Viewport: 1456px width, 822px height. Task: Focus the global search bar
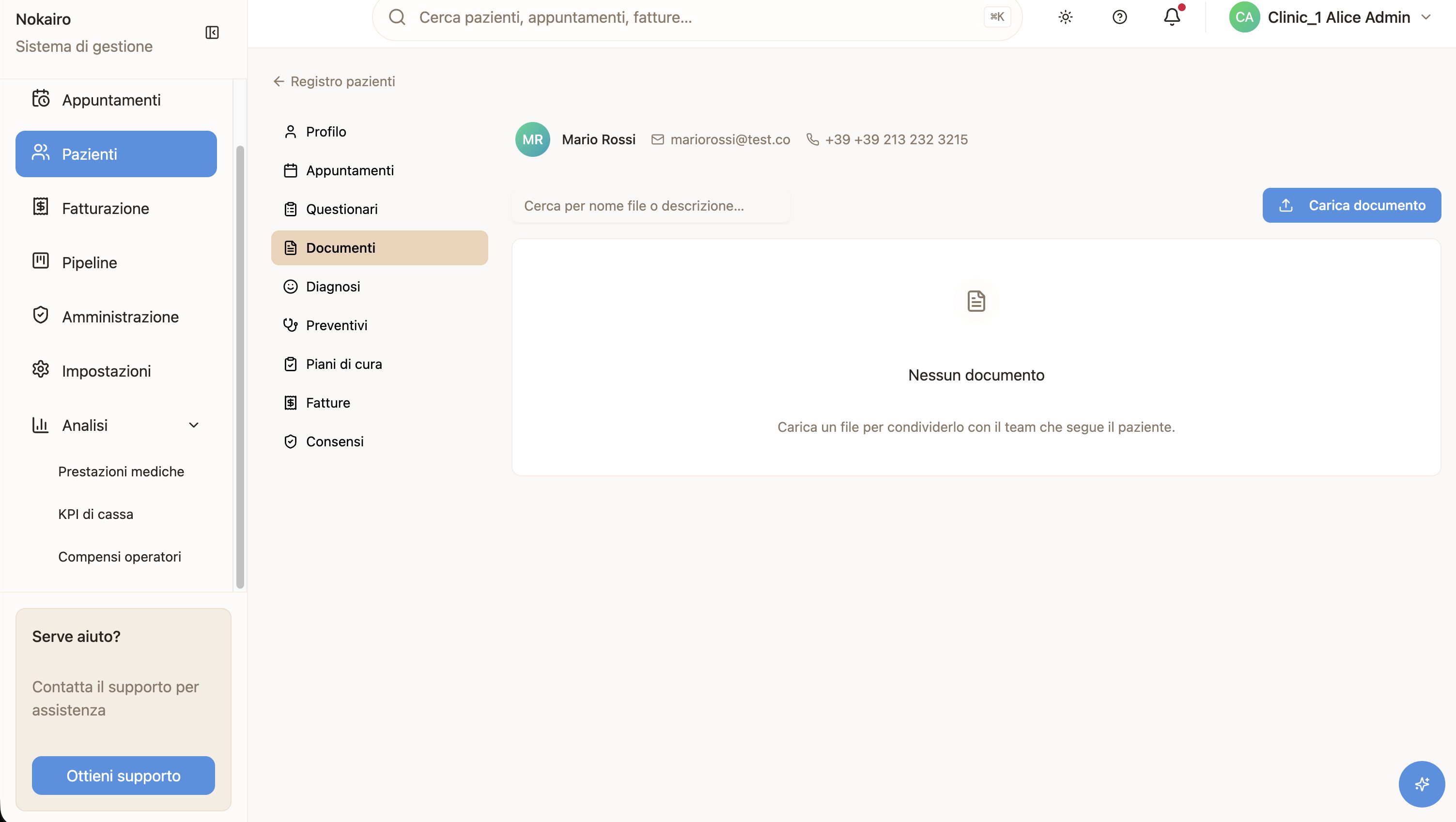697,17
